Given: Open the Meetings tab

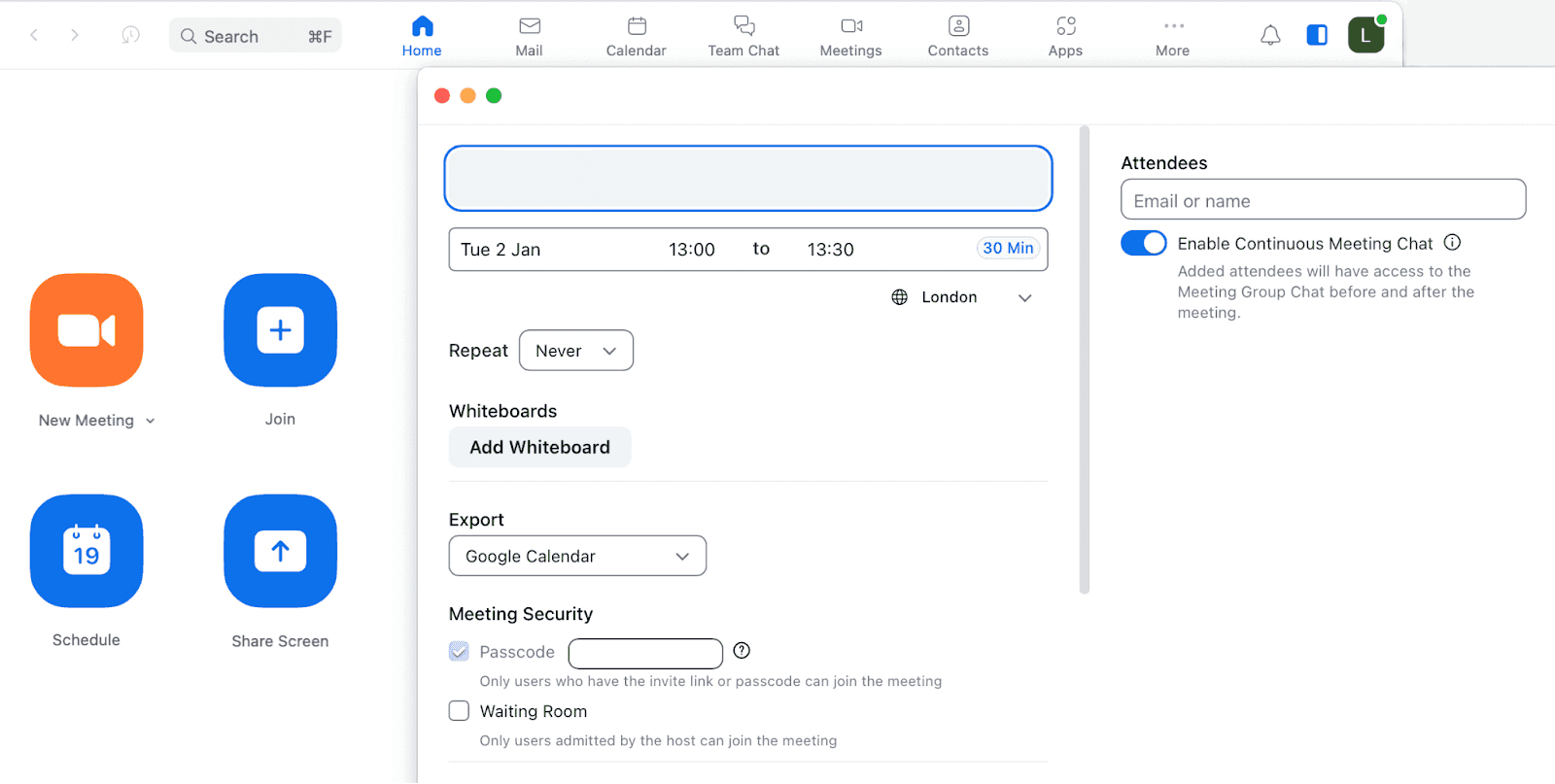Looking at the screenshot, I should coord(851,36).
